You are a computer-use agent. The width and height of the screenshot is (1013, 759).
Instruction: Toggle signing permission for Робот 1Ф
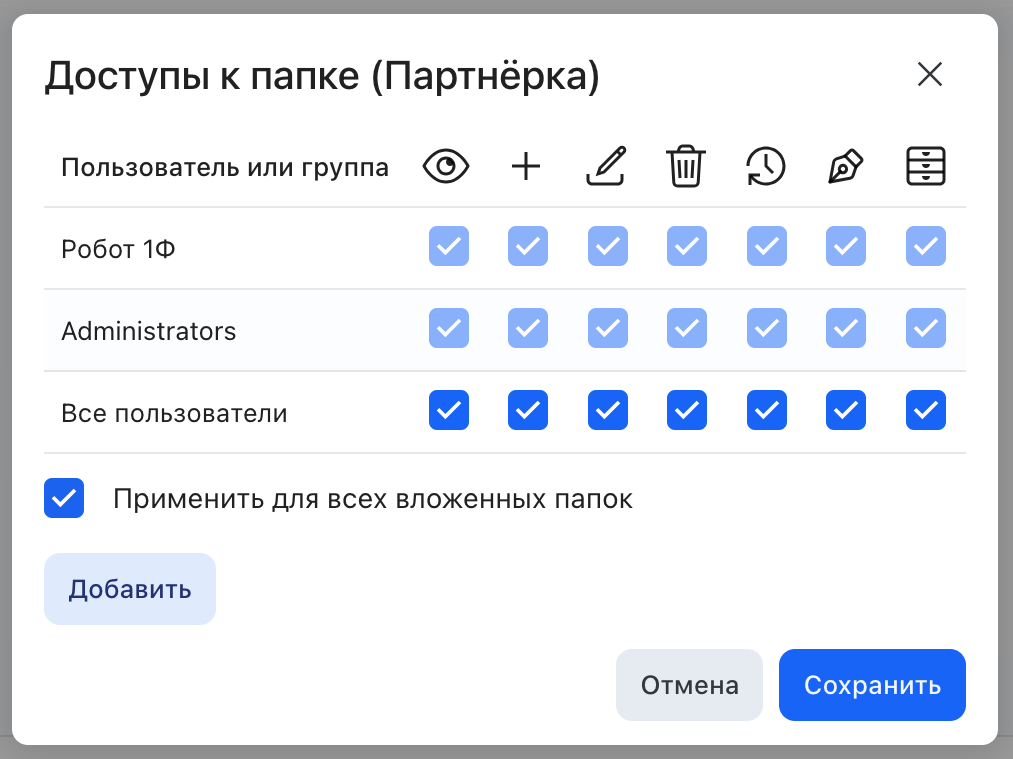[x=846, y=246]
